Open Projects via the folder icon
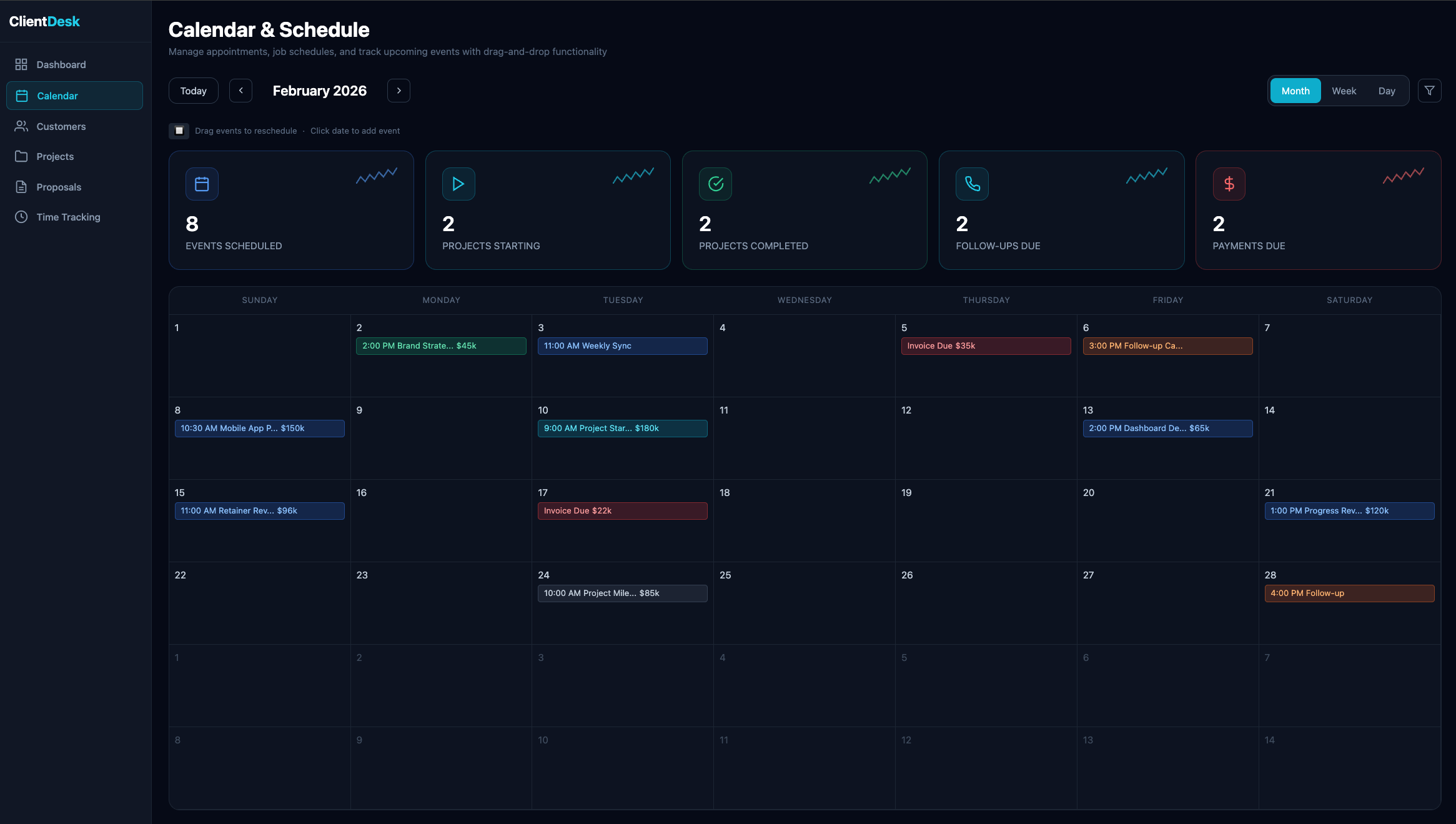This screenshot has height=824, width=1456. (x=21, y=156)
